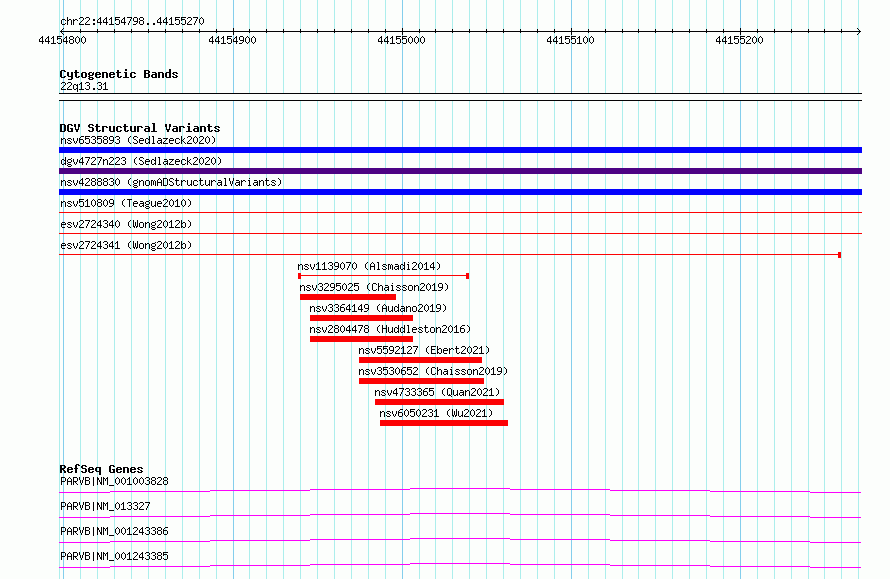Click the 44154900 ruler position label
This screenshot has width=890, height=579.
[x=232, y=40]
